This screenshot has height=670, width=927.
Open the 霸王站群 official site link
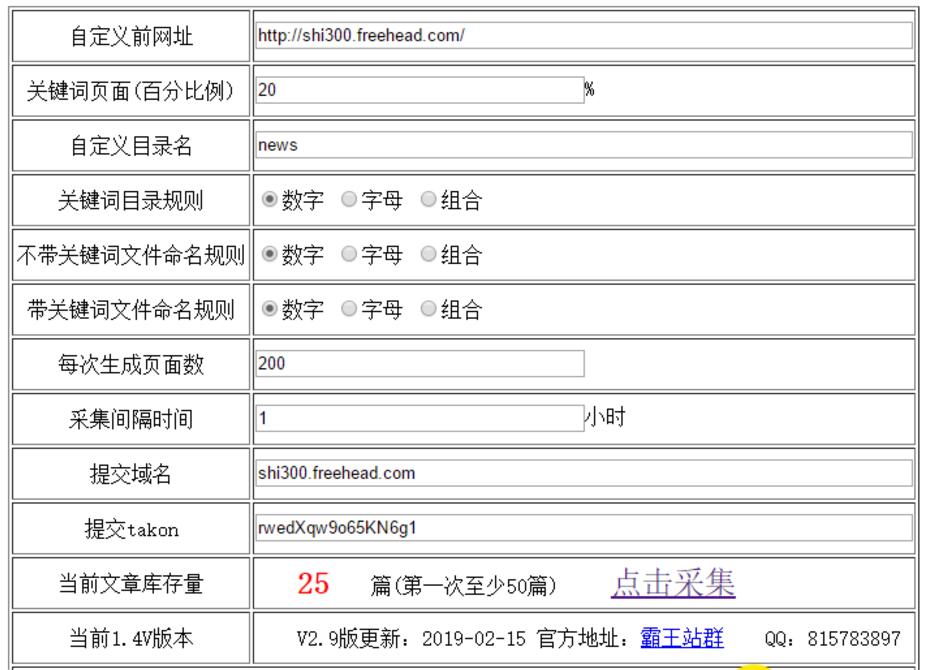682,638
